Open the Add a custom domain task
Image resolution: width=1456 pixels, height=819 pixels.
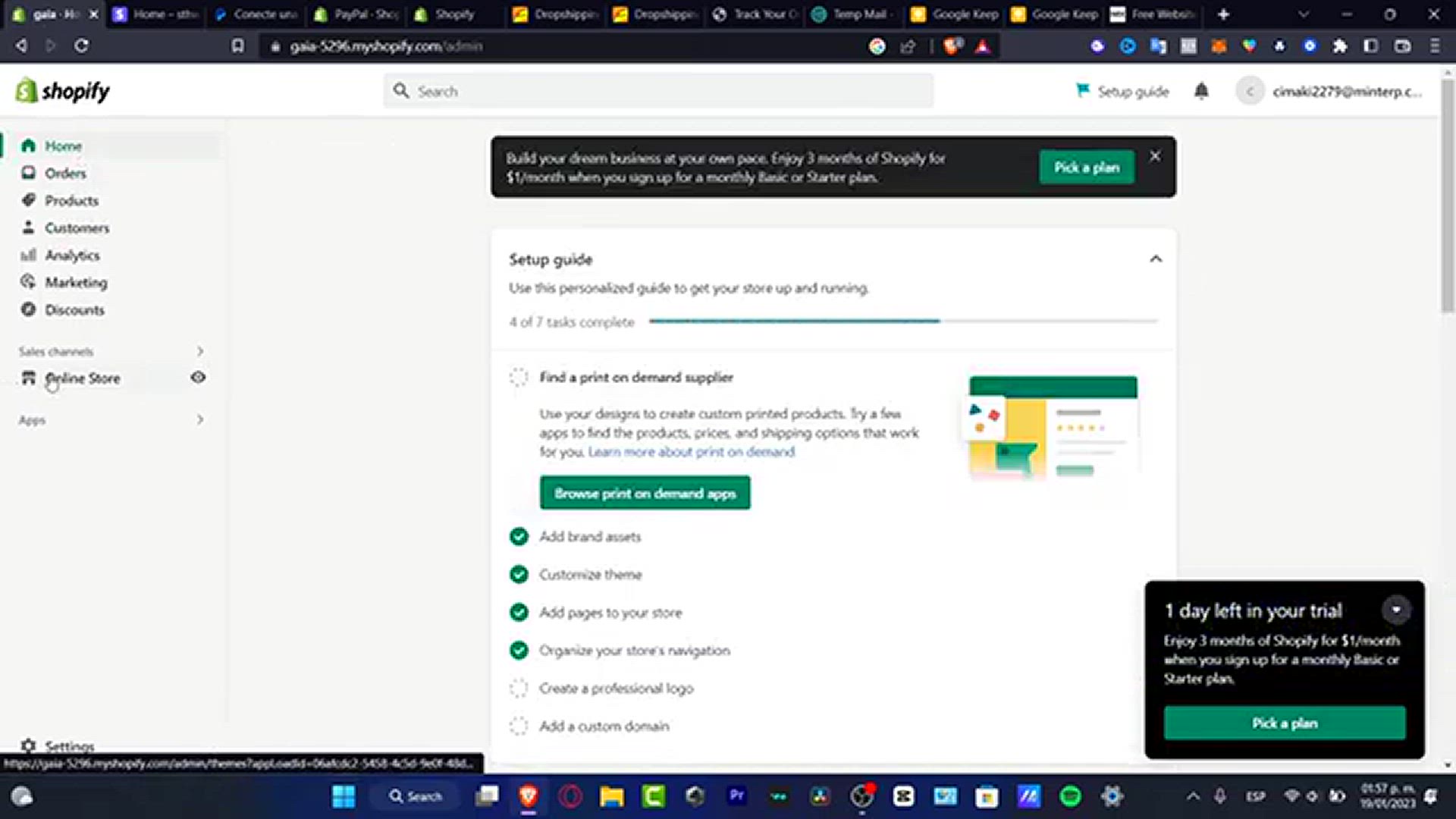point(604,726)
